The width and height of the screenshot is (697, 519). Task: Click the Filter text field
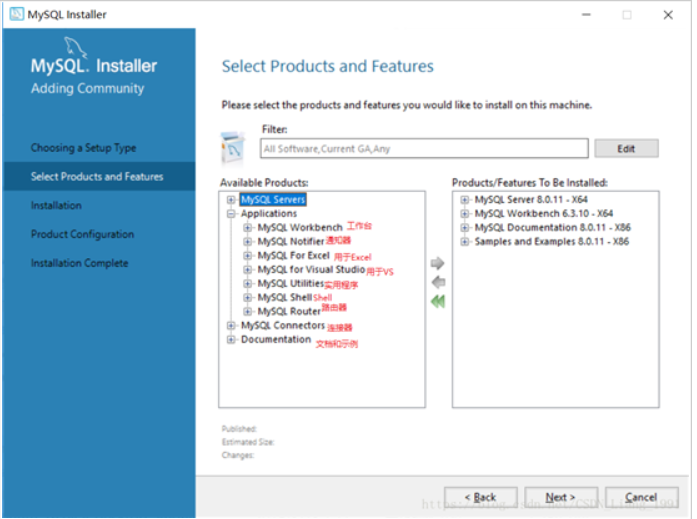click(x=424, y=148)
